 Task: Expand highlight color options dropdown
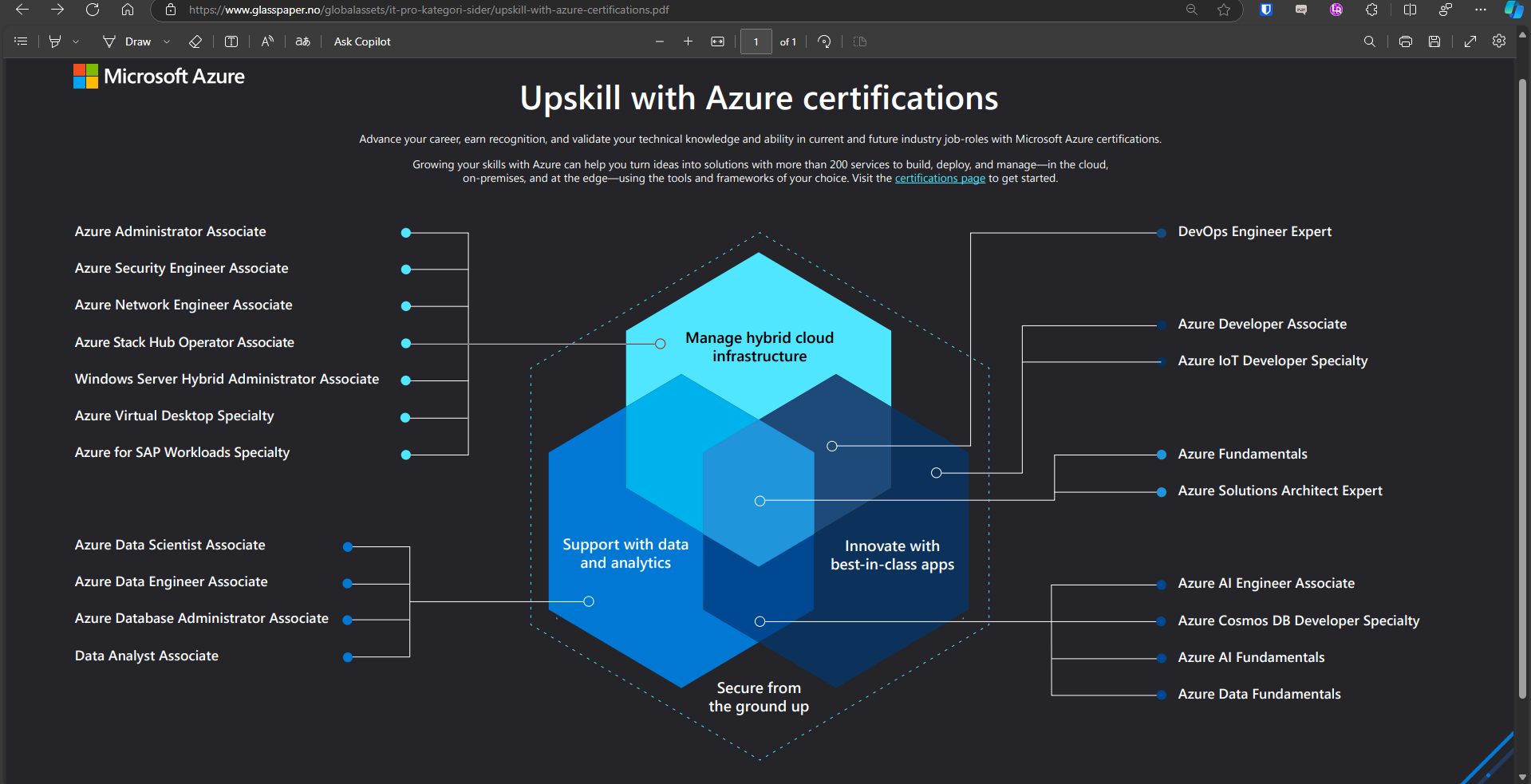(76, 41)
